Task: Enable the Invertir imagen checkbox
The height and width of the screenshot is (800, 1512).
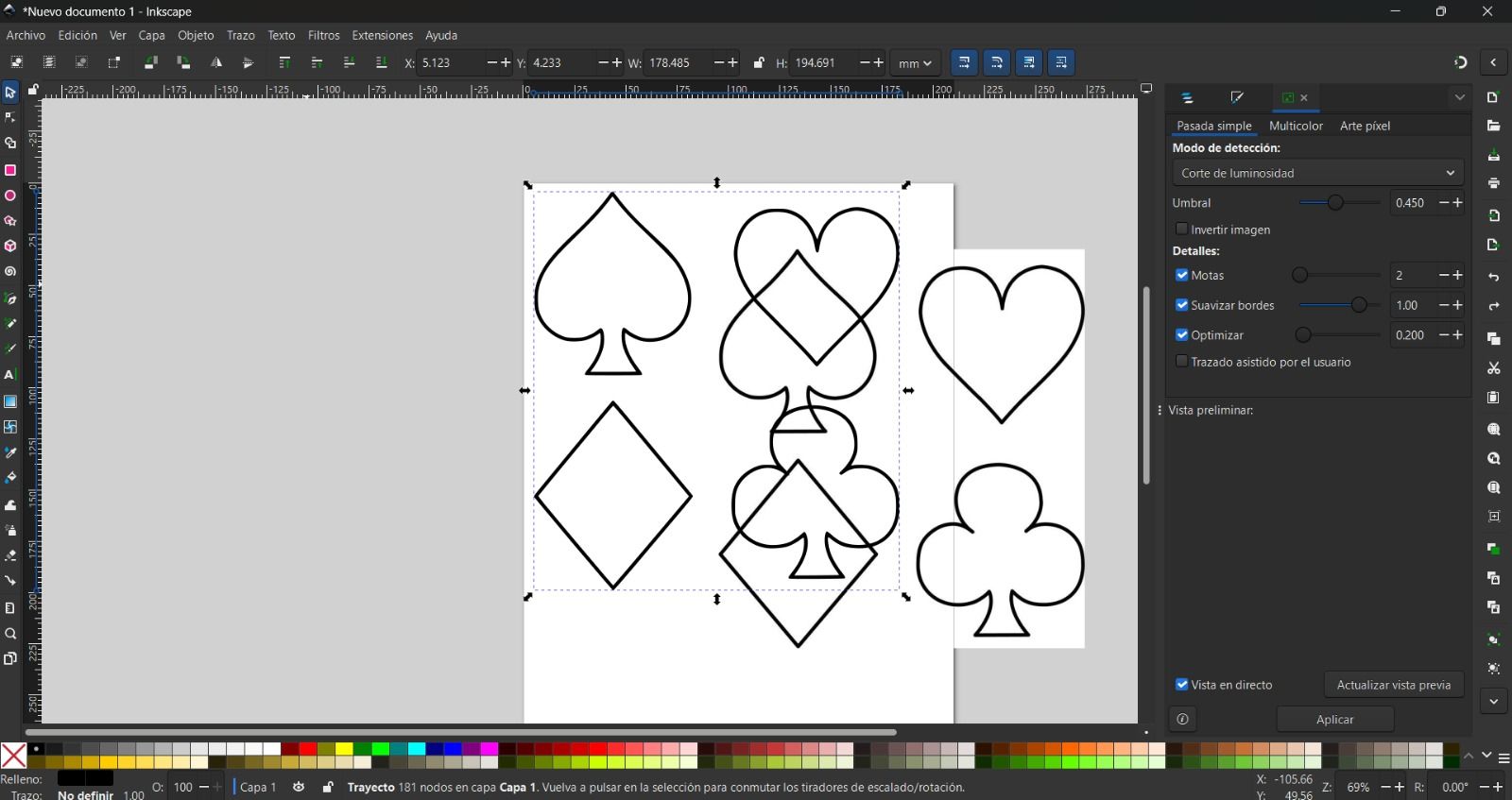Action: 1181,229
